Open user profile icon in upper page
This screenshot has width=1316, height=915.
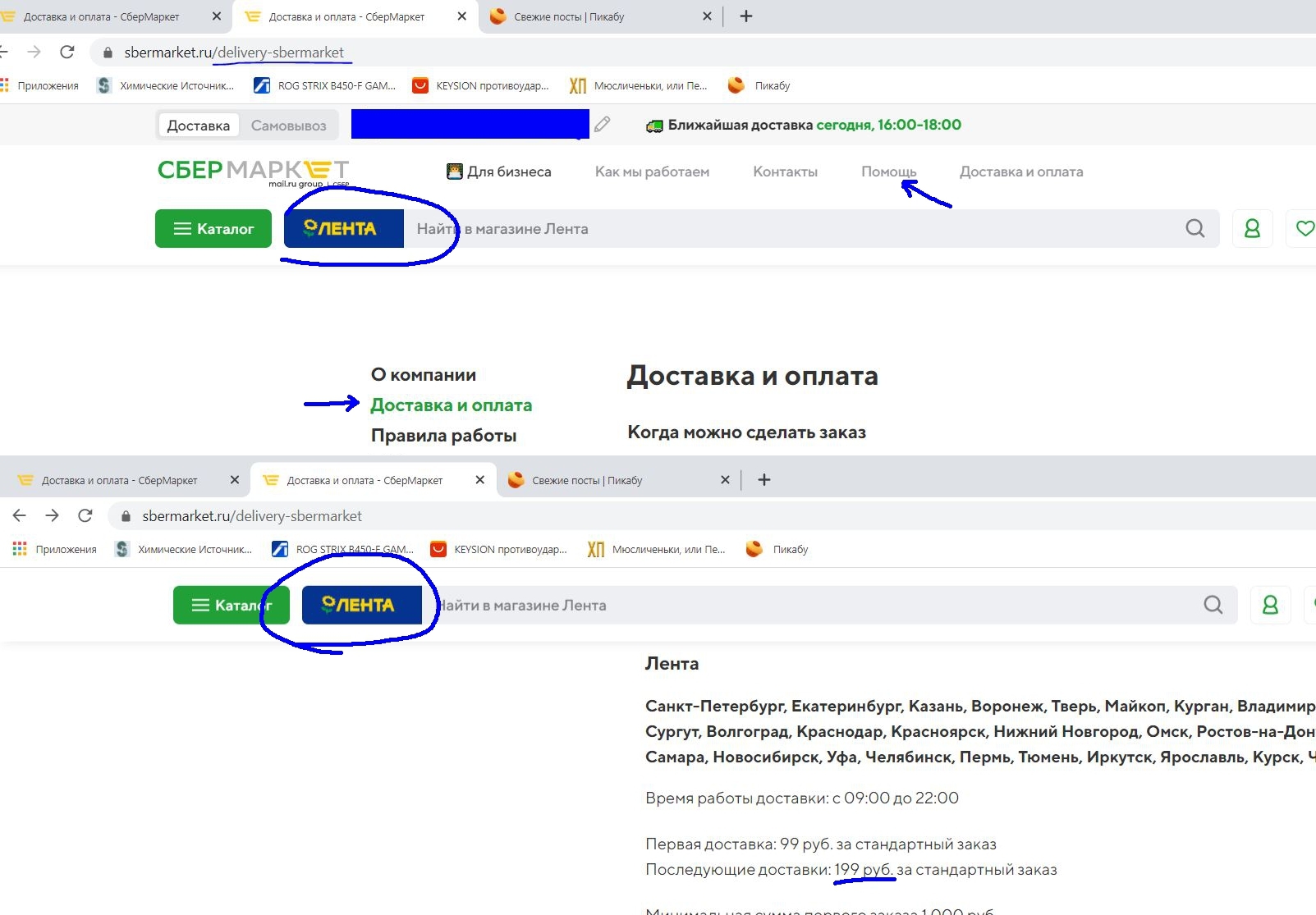(1252, 229)
